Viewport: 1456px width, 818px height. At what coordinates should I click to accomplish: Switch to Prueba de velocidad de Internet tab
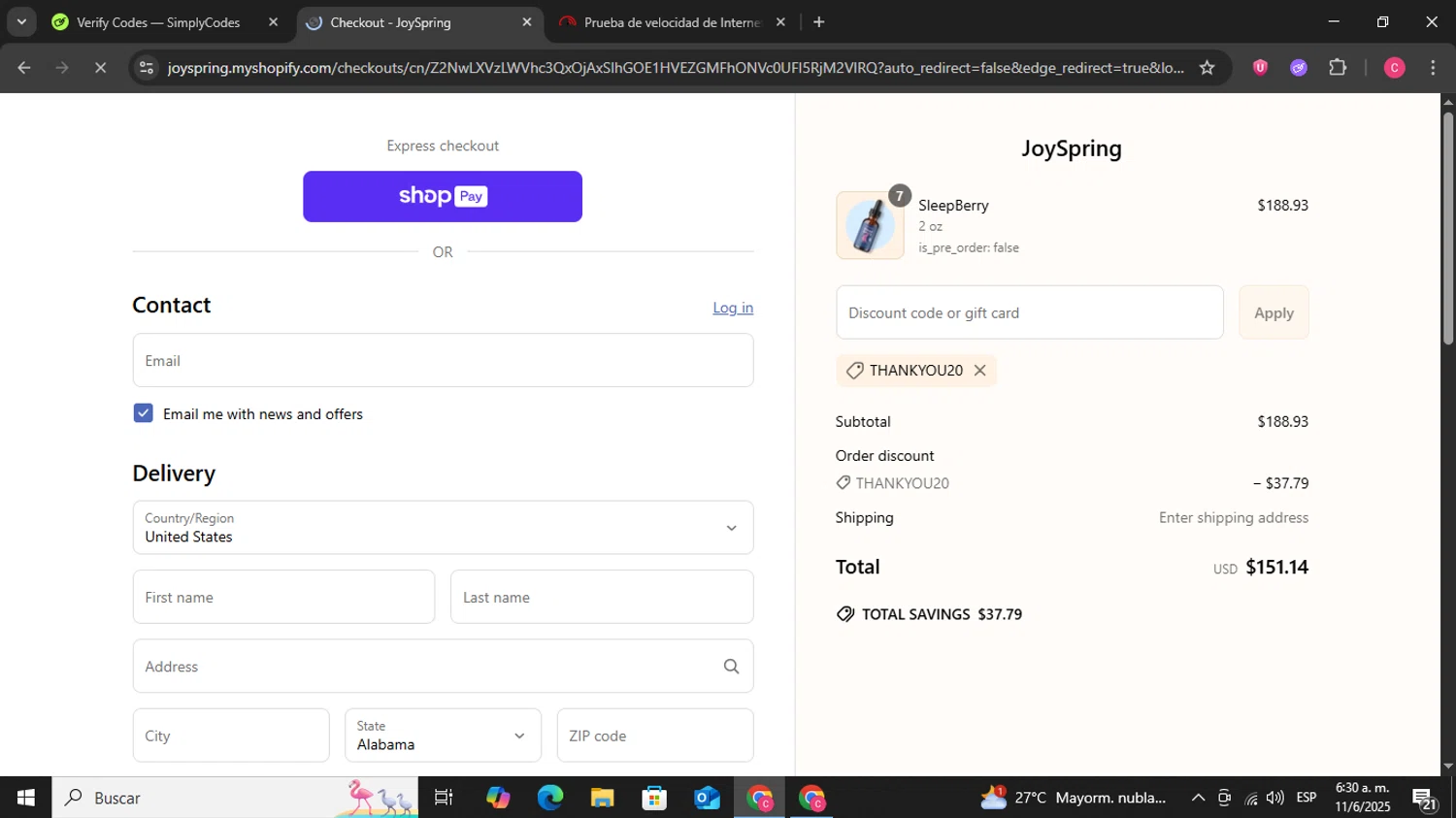pos(672,22)
